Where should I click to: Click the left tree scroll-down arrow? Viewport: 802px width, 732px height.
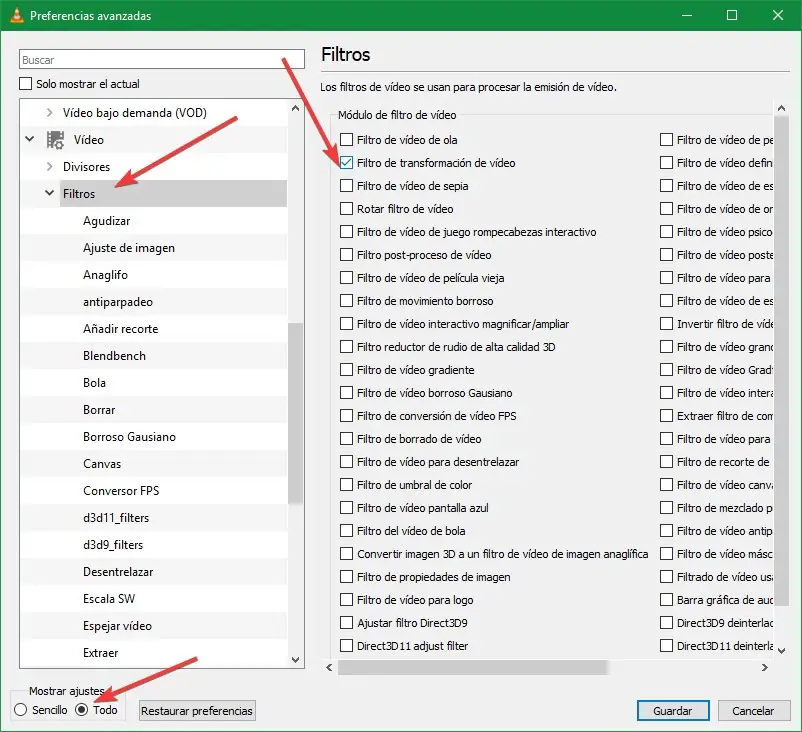point(295,659)
